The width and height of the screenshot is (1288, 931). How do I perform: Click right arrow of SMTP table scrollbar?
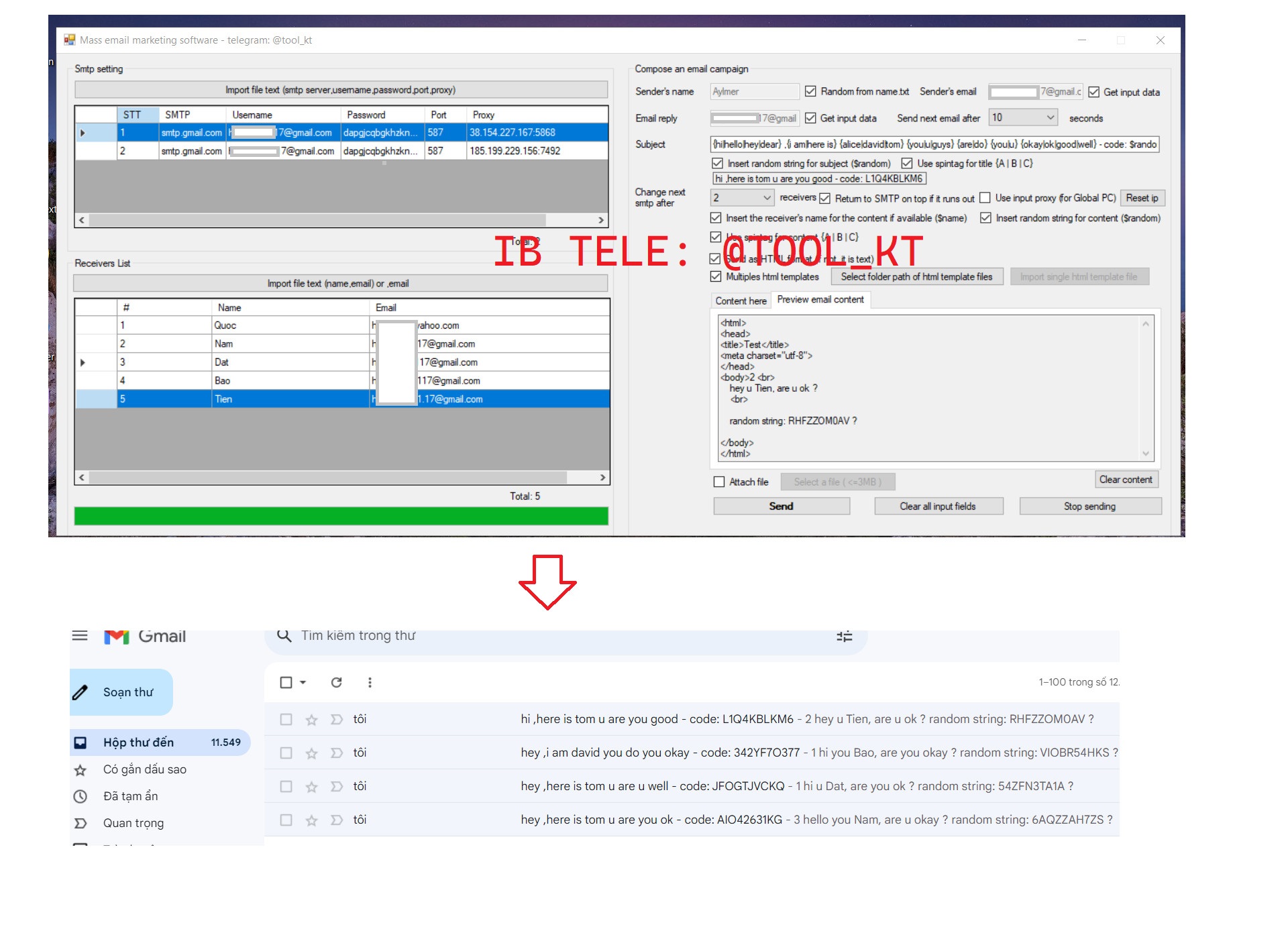[601, 220]
